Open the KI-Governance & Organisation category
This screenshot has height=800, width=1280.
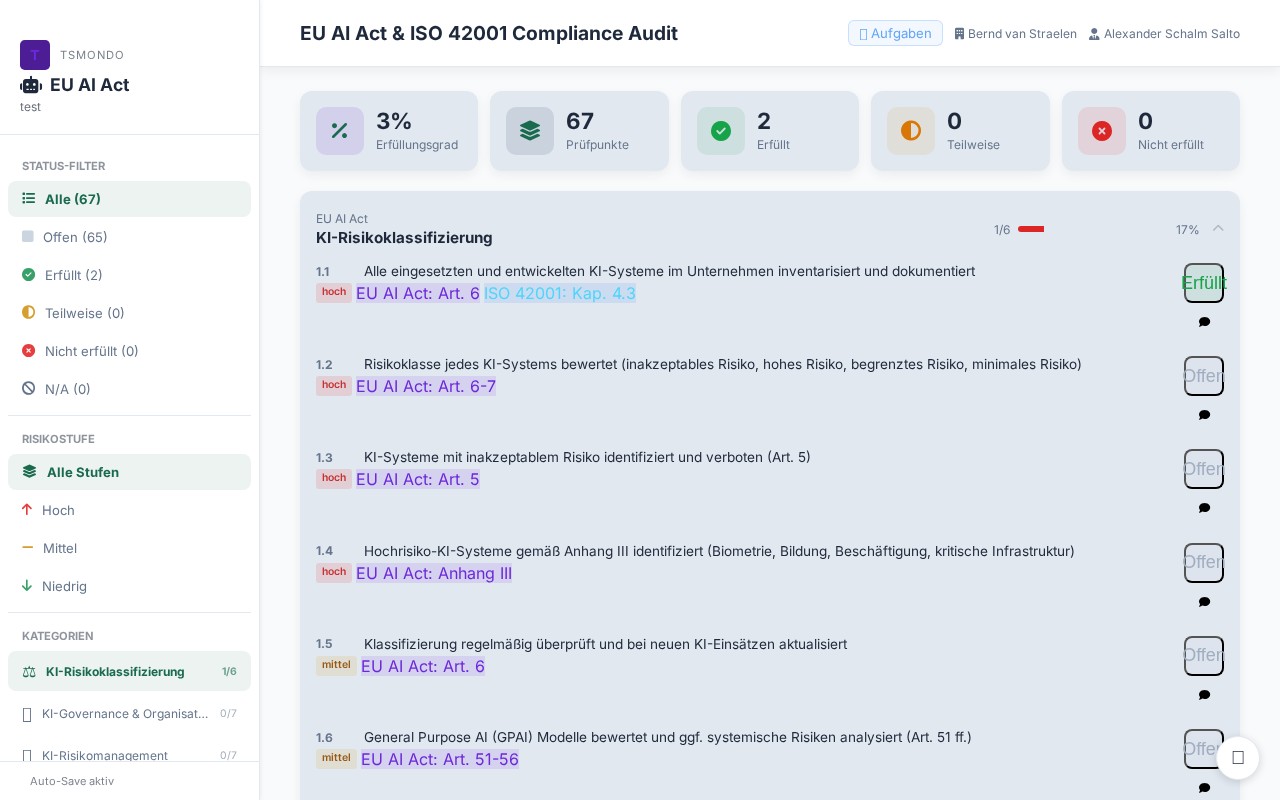coord(129,714)
